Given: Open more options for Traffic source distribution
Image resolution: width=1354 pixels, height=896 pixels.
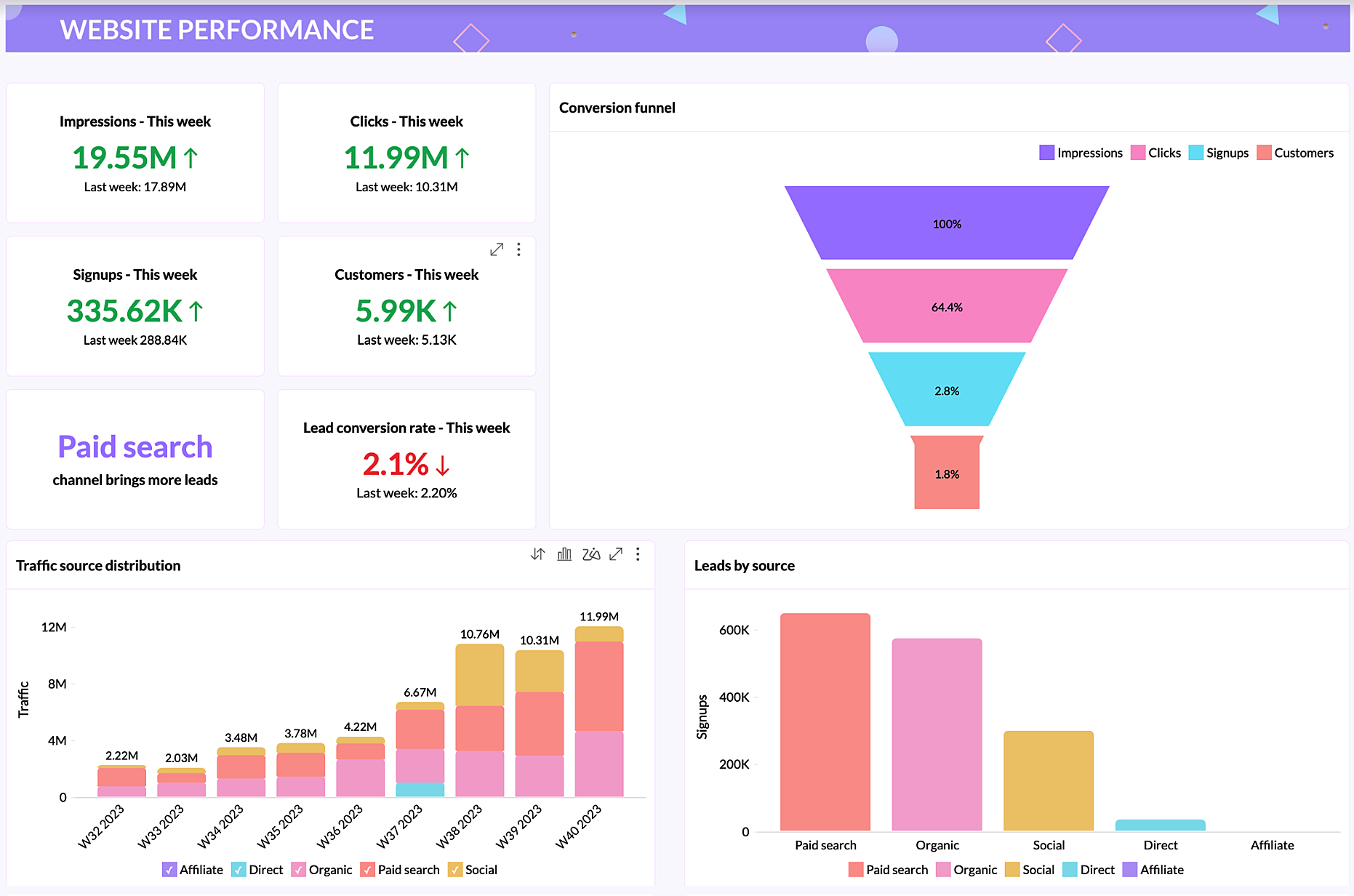Looking at the screenshot, I should [638, 554].
